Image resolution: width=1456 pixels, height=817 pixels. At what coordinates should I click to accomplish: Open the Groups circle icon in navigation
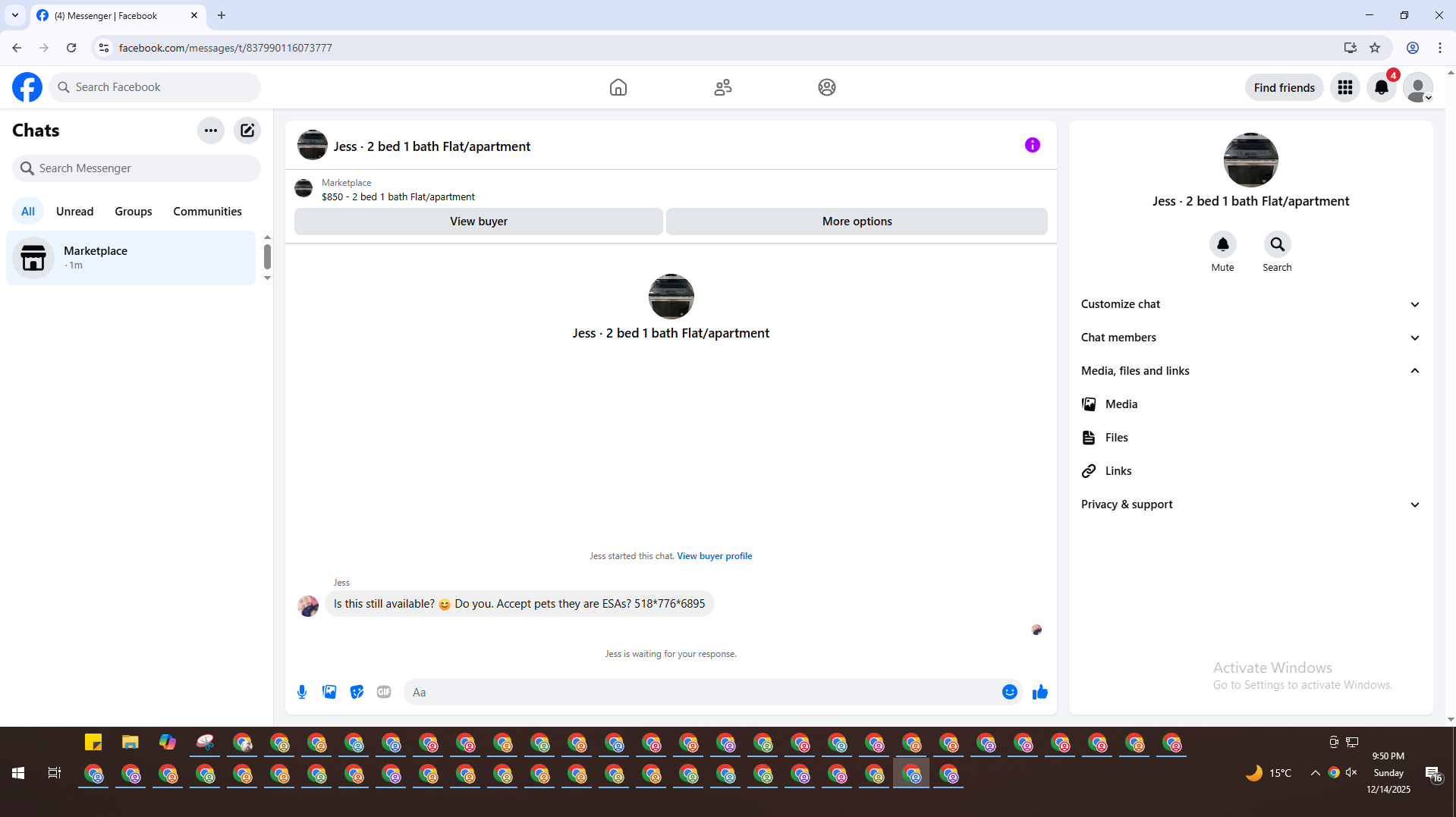click(827, 87)
